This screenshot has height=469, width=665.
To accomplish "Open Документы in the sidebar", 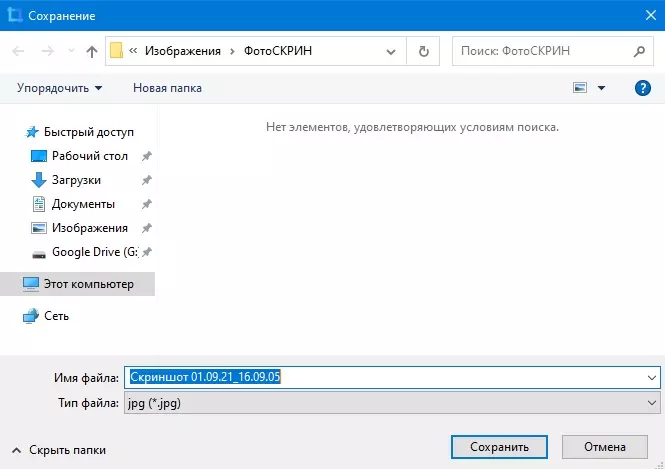I will tap(83, 204).
